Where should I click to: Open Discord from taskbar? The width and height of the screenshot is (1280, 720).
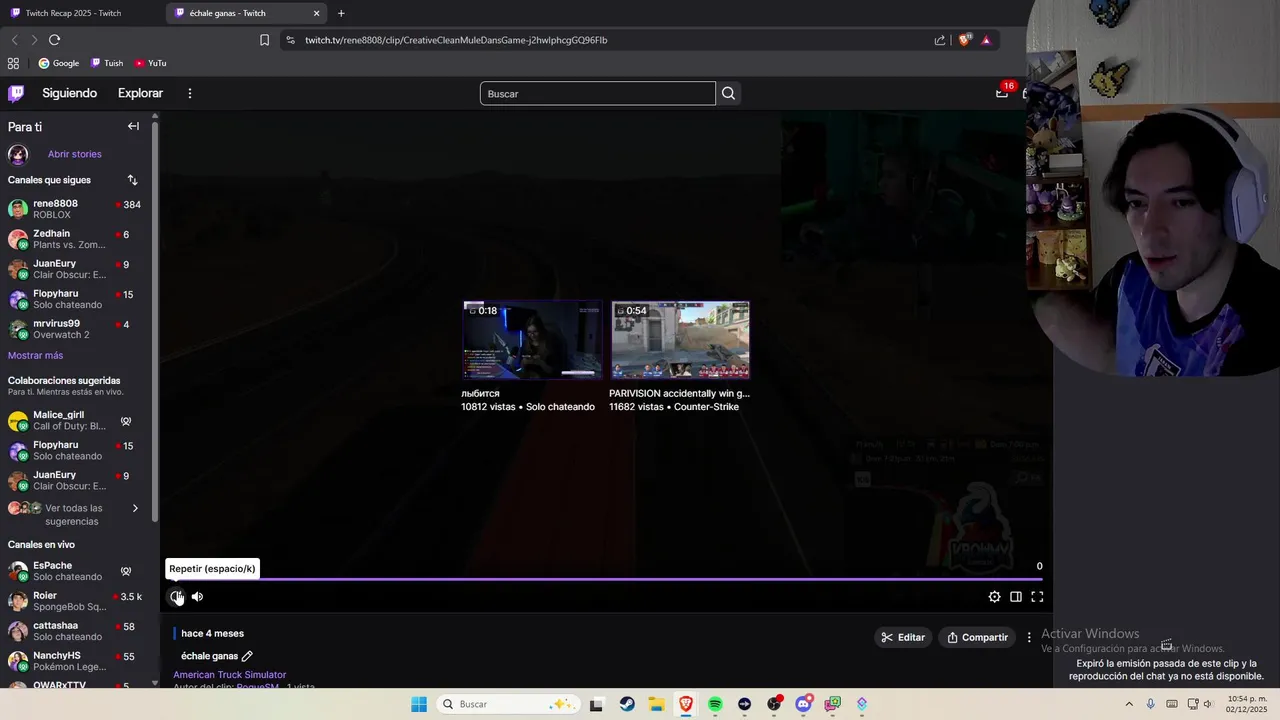coord(803,704)
